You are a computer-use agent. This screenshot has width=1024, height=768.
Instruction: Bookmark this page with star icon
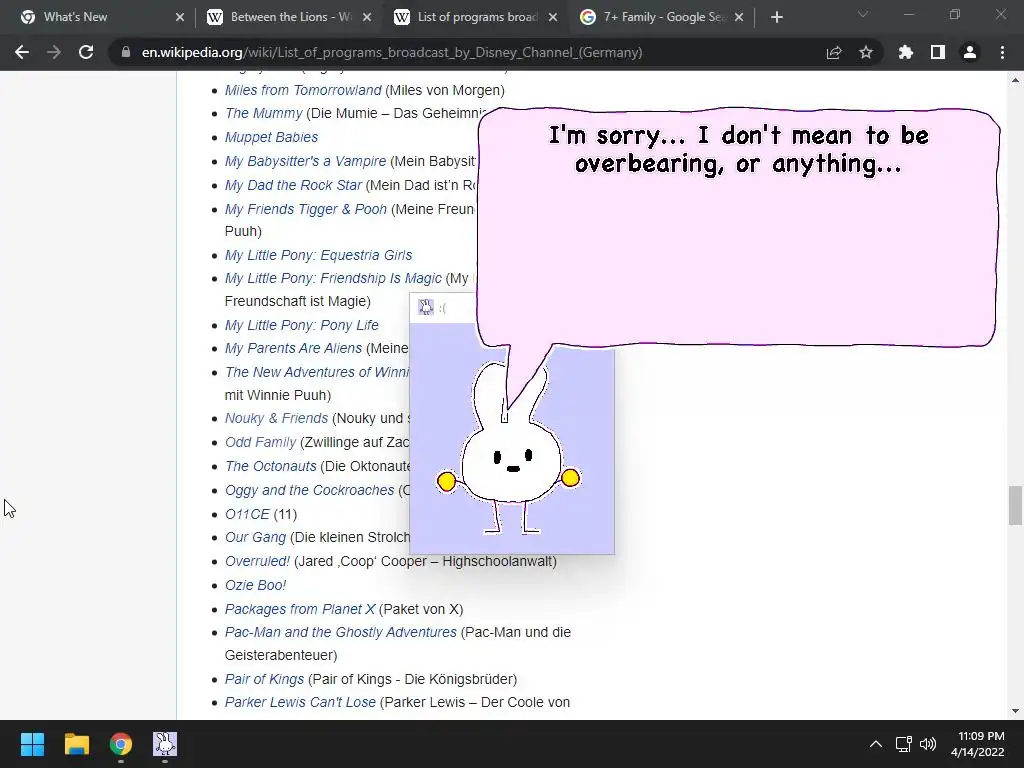tap(866, 52)
